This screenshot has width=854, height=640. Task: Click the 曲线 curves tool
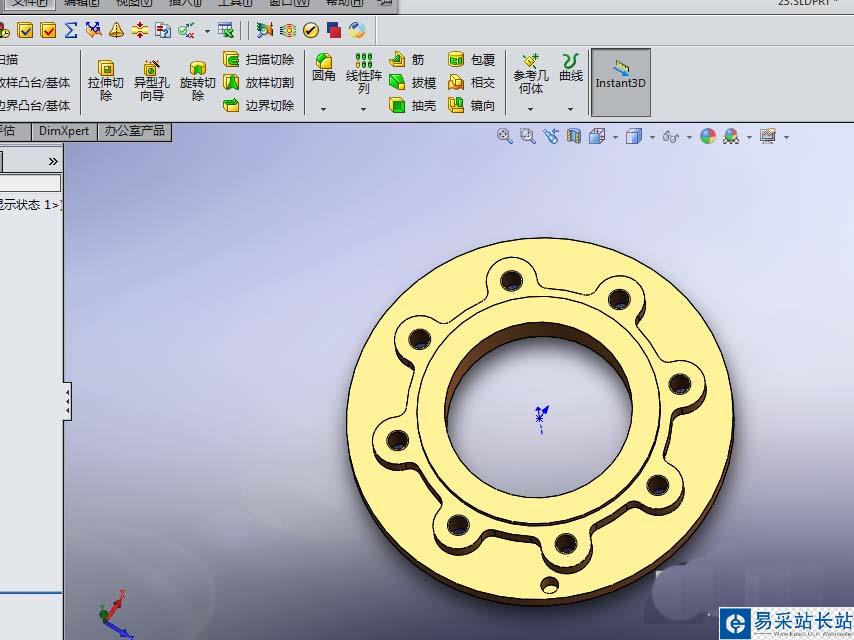click(x=571, y=68)
